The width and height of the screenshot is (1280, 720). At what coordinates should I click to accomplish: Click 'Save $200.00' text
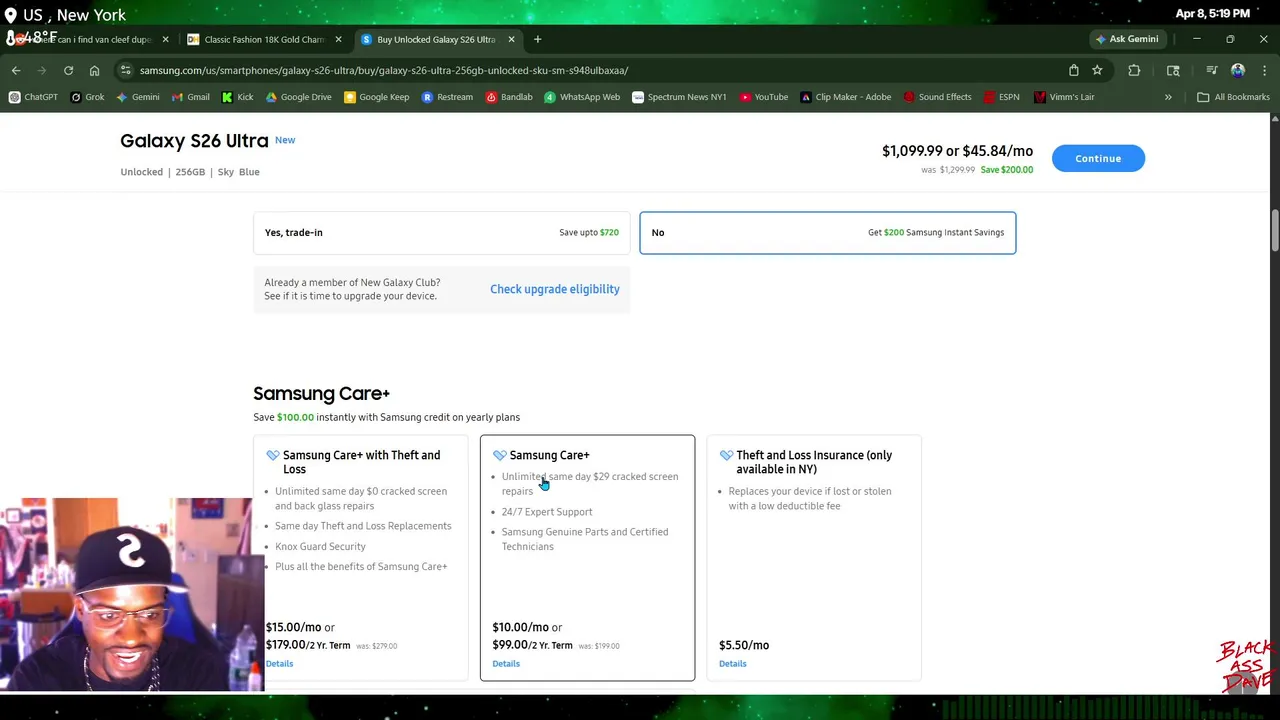pyautogui.click(x=1007, y=170)
